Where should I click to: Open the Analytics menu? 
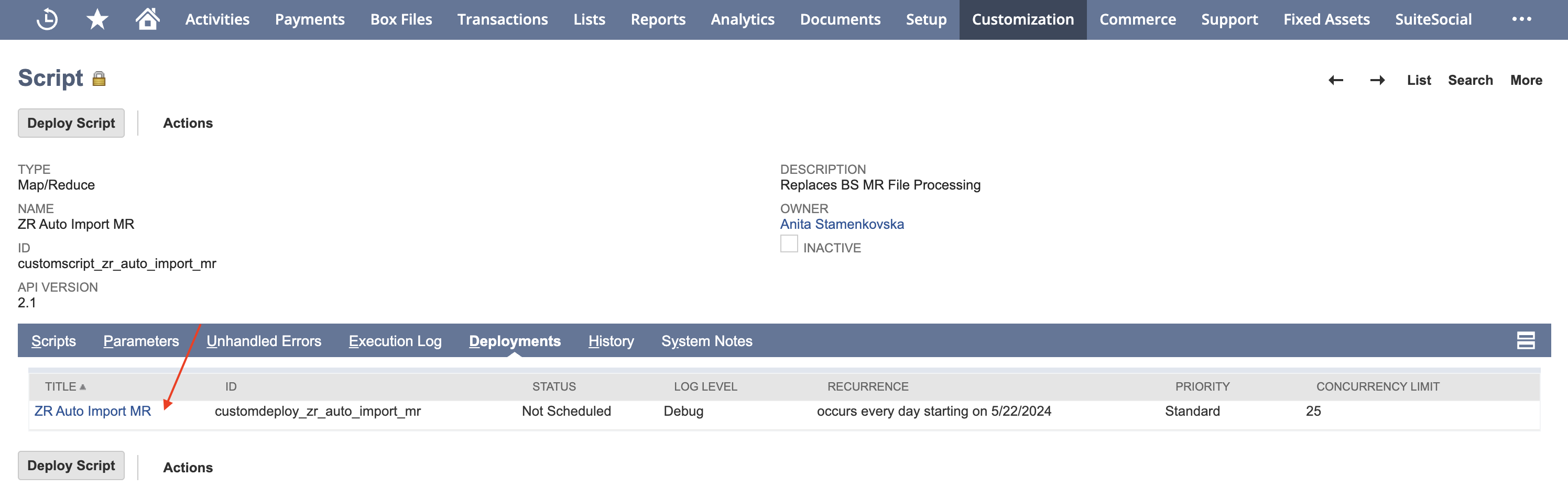(x=743, y=19)
